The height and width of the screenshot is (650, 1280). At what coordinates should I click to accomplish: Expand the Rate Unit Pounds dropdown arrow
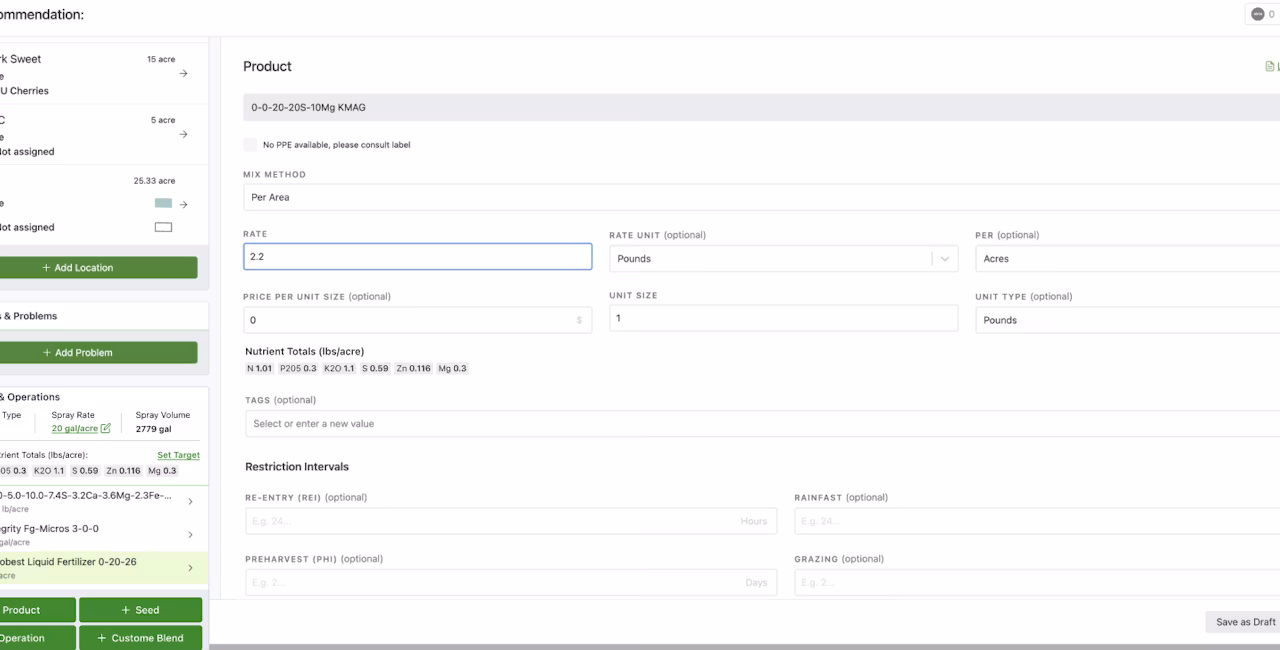[944, 259]
